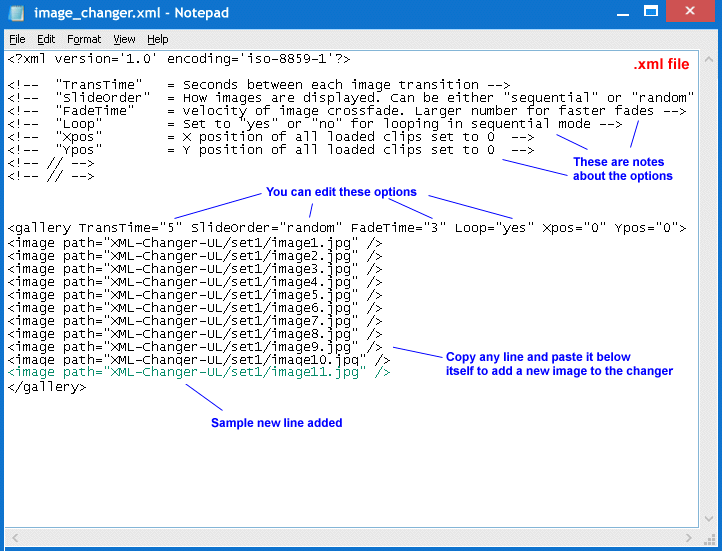Click the "TransTime" comment line
Image resolution: width=722 pixels, height=551 pixels.
click(259, 85)
